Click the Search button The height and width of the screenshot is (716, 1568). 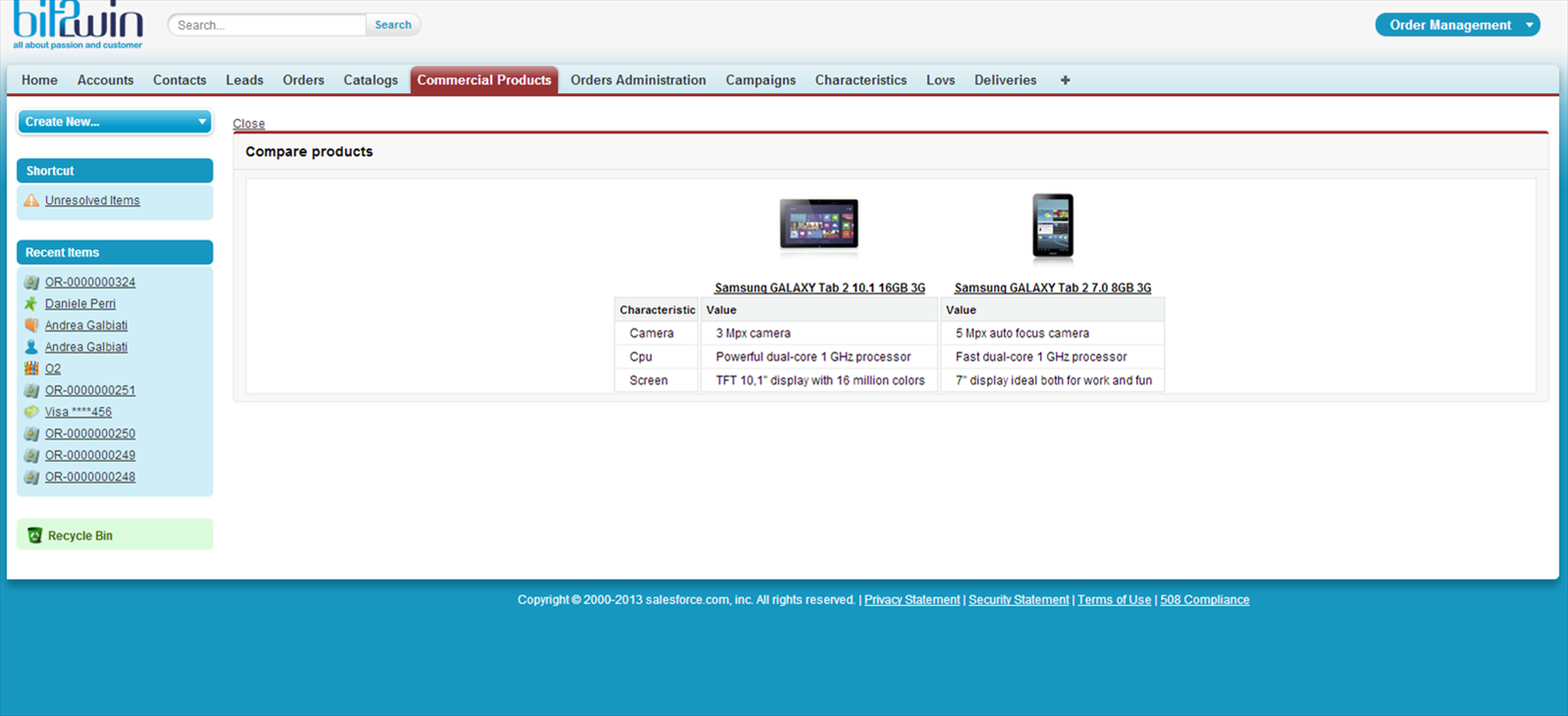pyautogui.click(x=393, y=25)
